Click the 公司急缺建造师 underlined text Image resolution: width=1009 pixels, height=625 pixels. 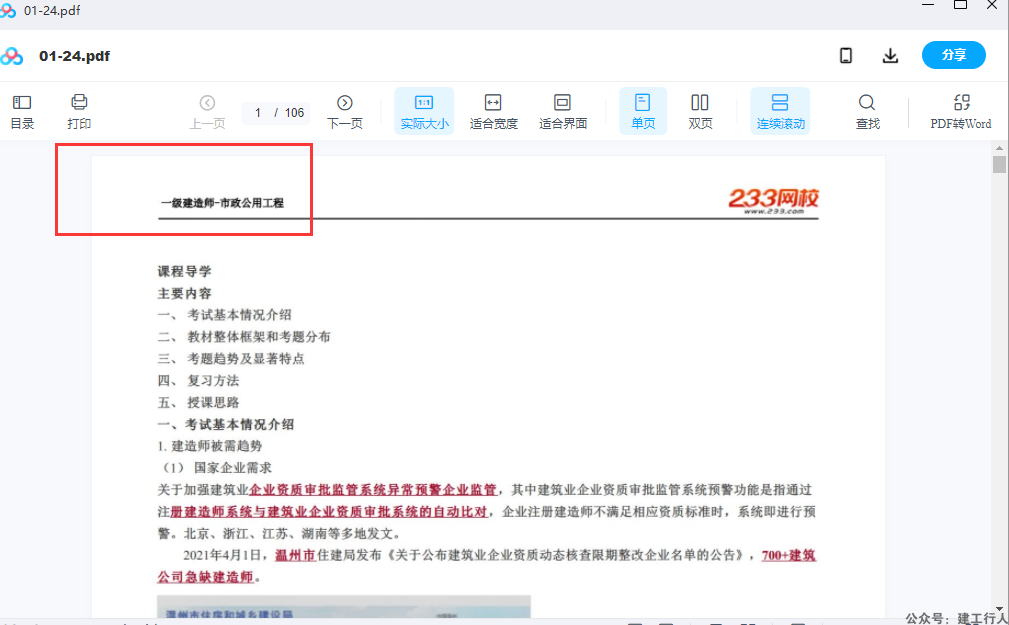pyautogui.click(x=205, y=577)
